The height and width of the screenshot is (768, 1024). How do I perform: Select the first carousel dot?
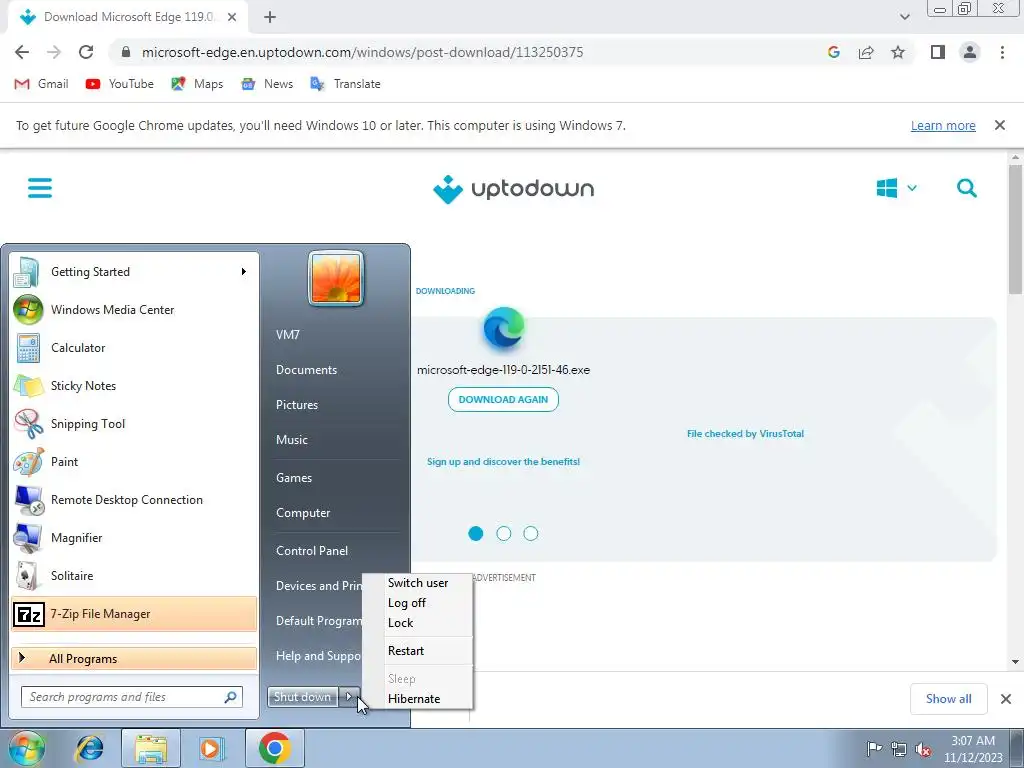pos(475,534)
